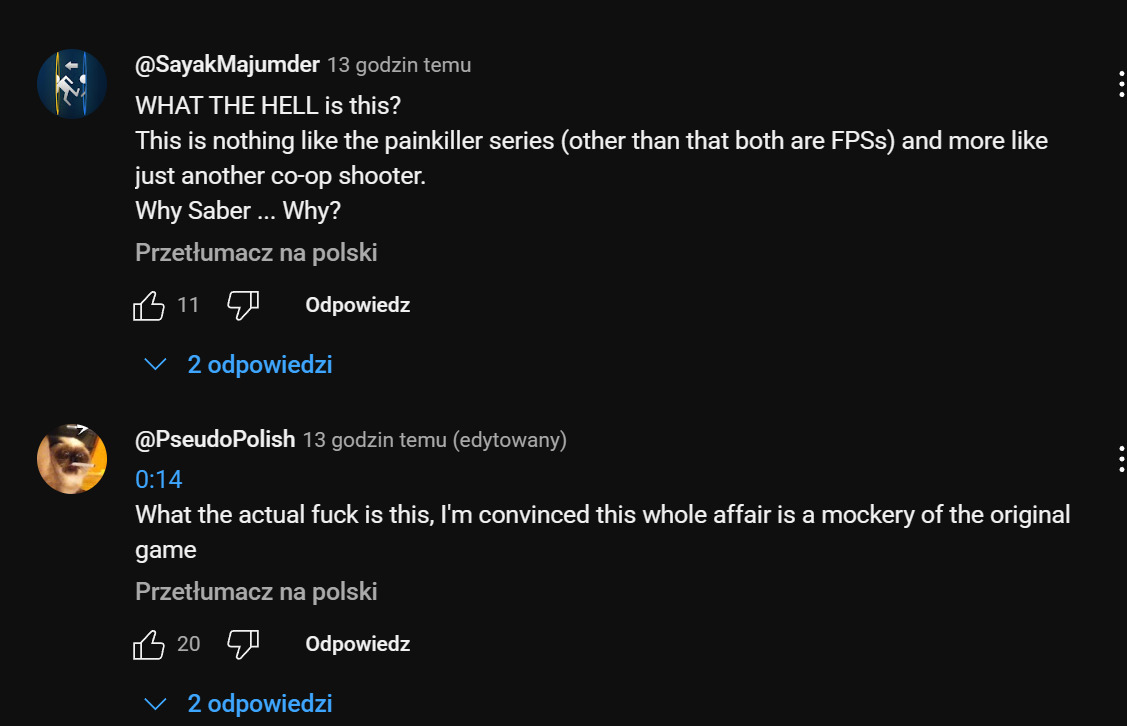Like SayakMajumder's comment with thumbs up
The image size is (1127, 726).
[149, 306]
